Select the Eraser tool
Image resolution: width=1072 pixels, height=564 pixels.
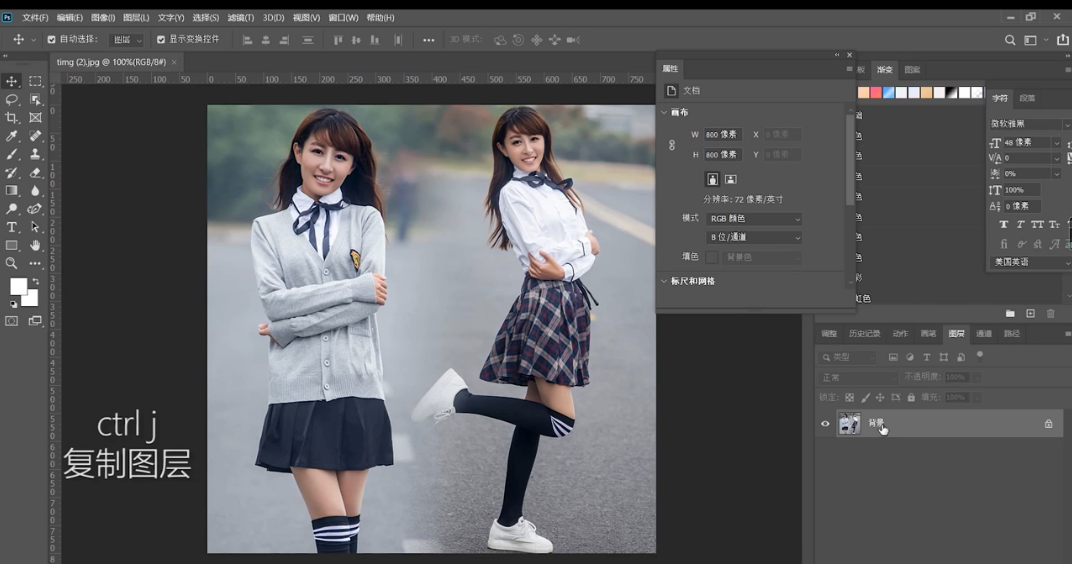[36, 172]
